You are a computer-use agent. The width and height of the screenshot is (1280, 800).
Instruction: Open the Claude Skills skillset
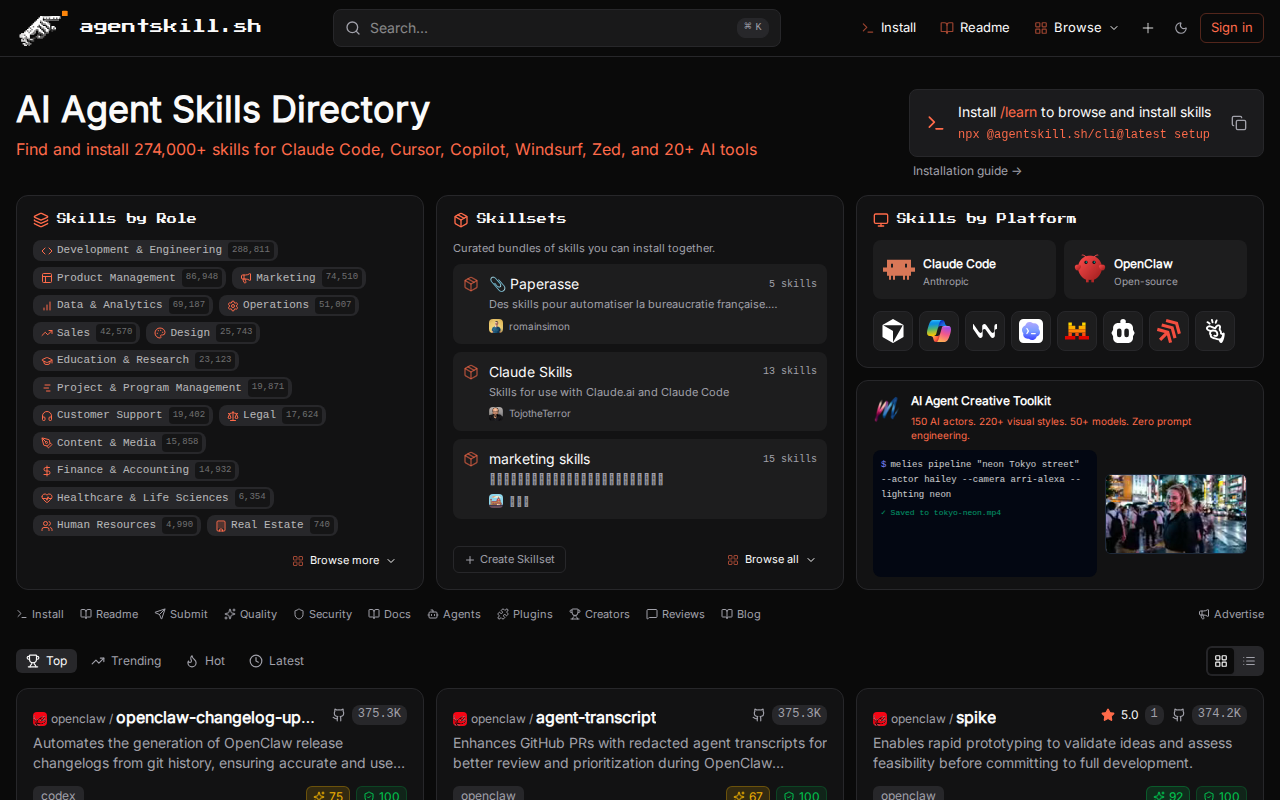click(640, 391)
